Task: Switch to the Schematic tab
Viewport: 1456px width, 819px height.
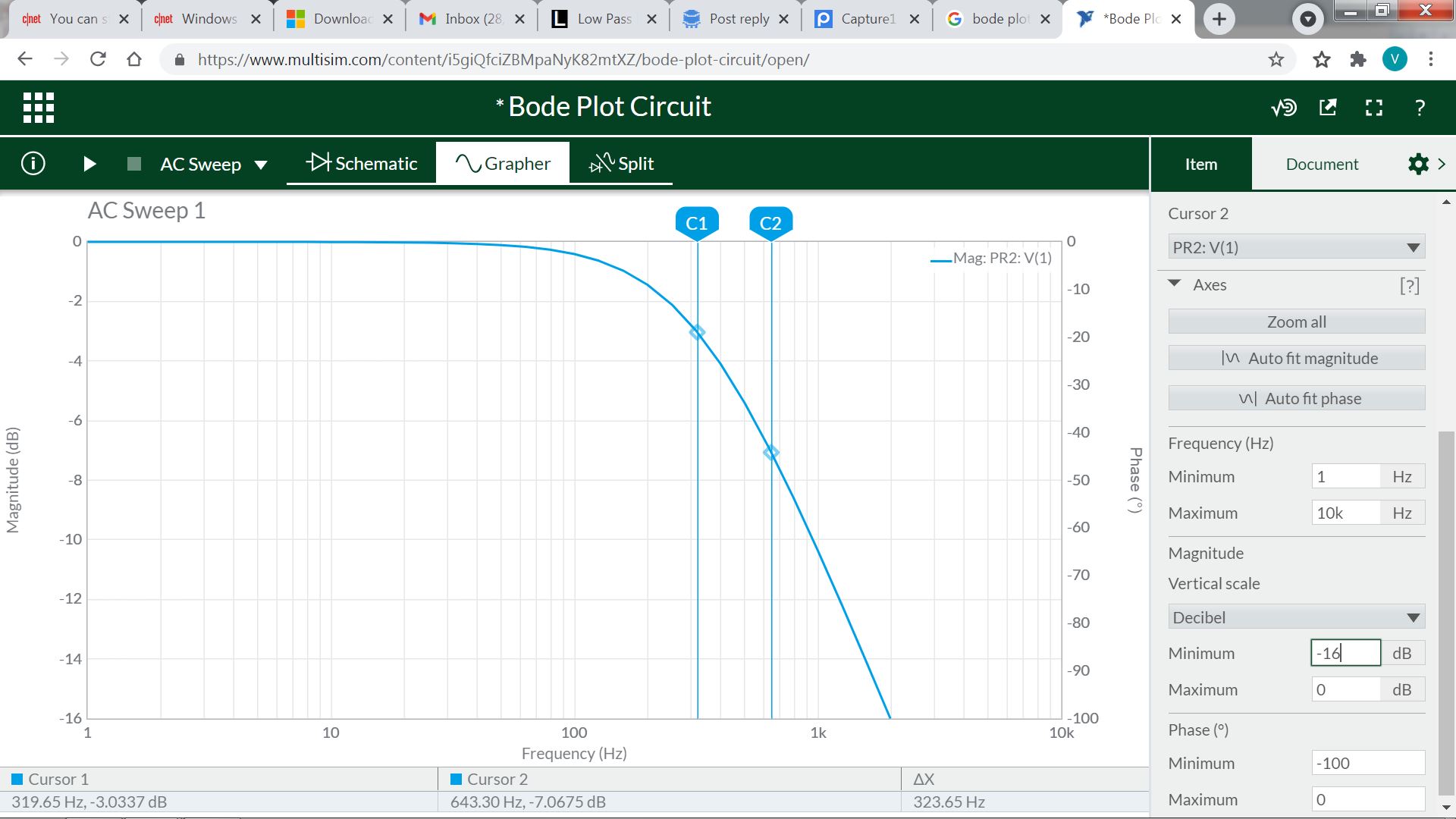Action: [362, 164]
